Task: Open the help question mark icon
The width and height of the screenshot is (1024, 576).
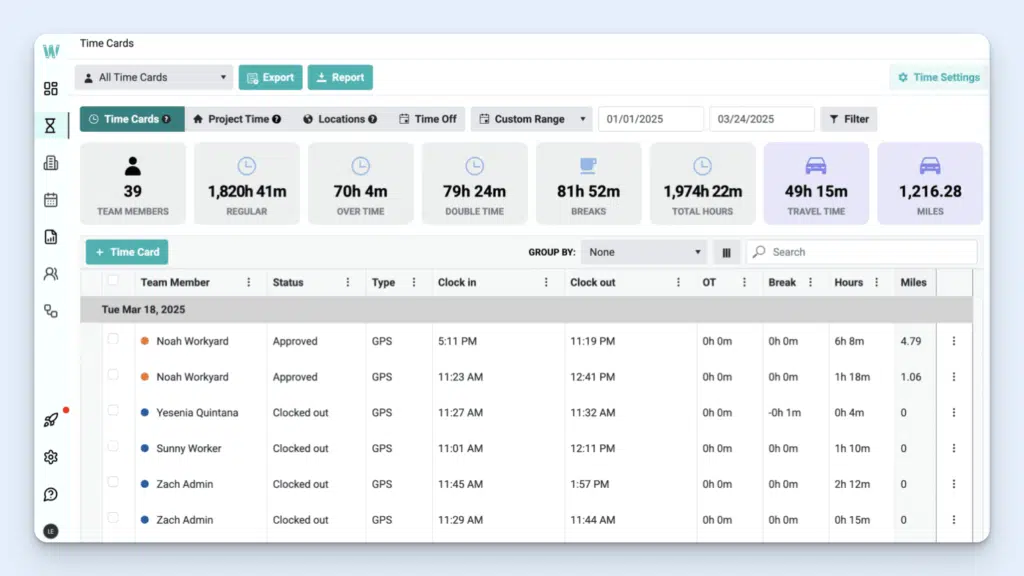Action: click(x=50, y=494)
